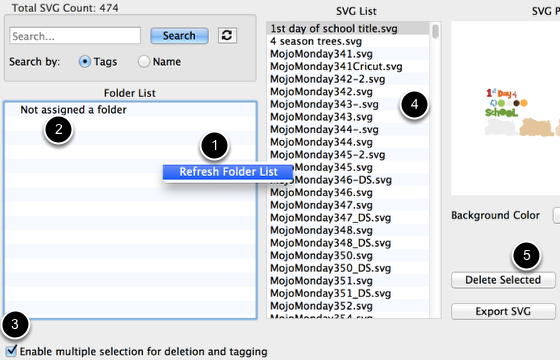
Task: Select 'MojoMonday343-.svg' in list
Action: coord(348,104)
